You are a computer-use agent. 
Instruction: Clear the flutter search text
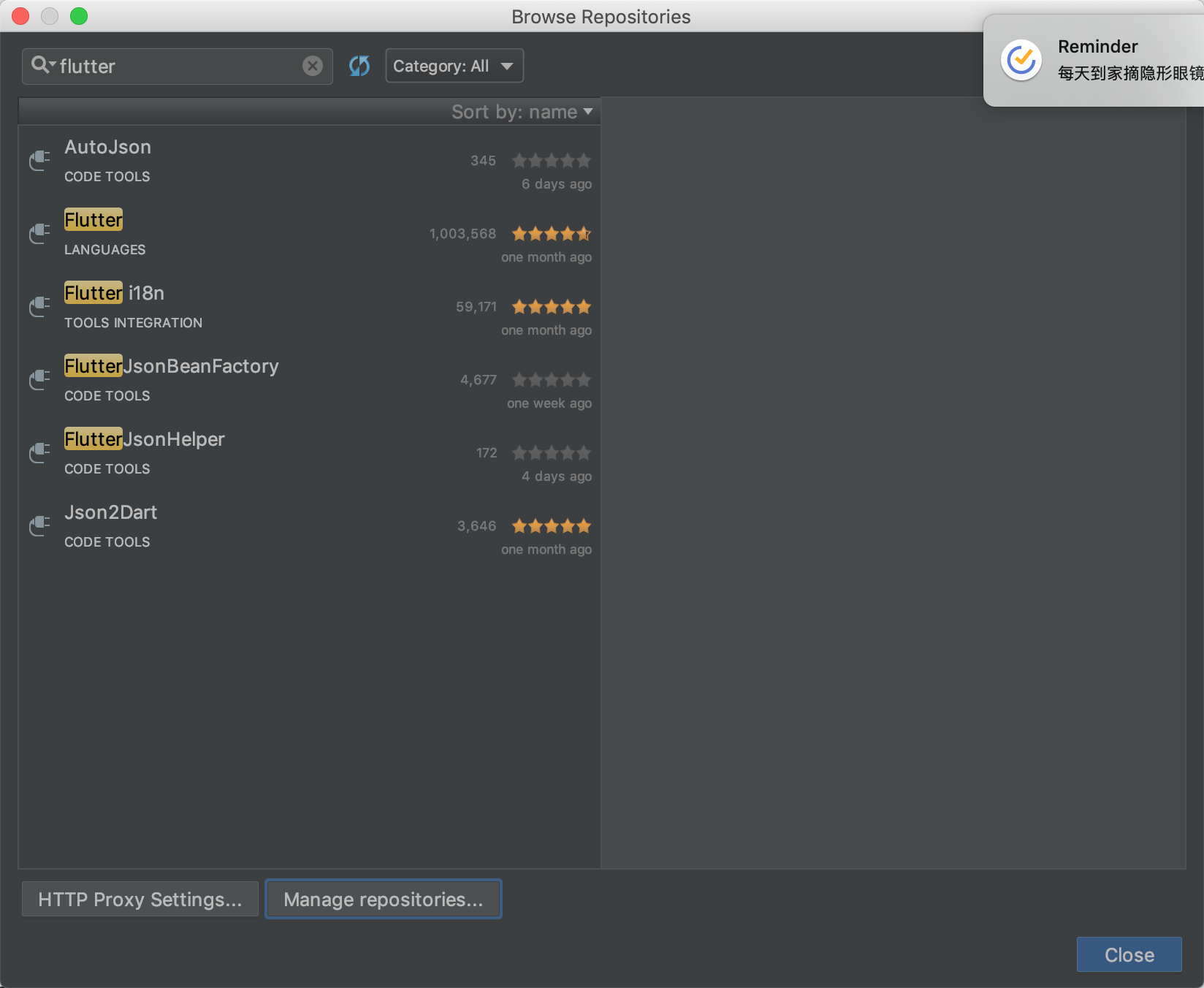pos(313,66)
